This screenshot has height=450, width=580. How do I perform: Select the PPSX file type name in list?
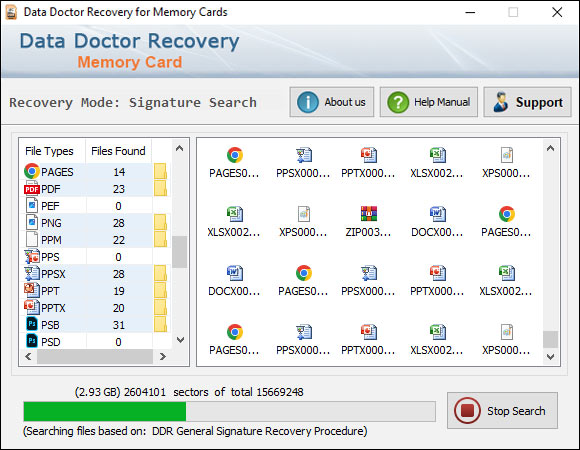pos(53,274)
